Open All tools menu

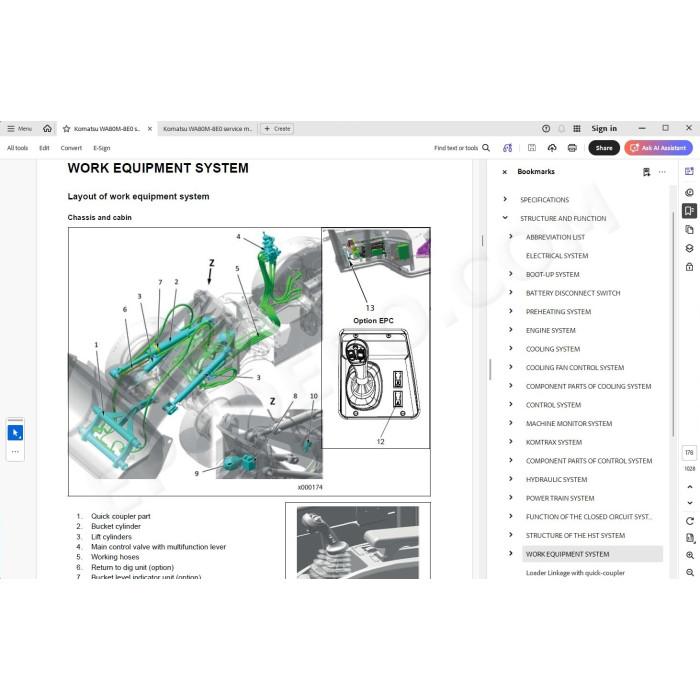click(17, 148)
